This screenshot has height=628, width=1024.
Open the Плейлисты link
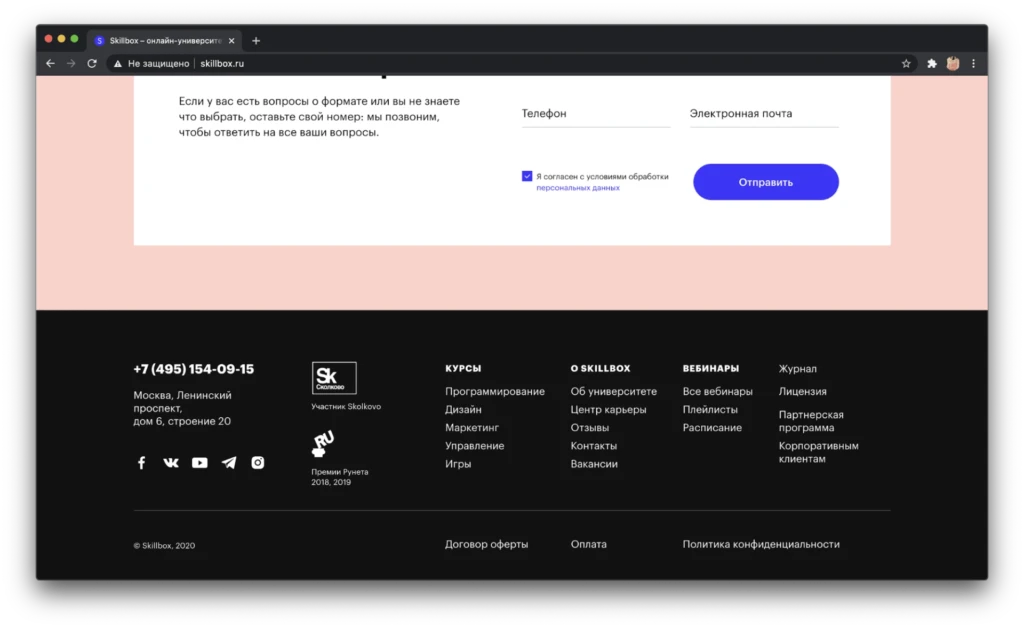coord(710,409)
